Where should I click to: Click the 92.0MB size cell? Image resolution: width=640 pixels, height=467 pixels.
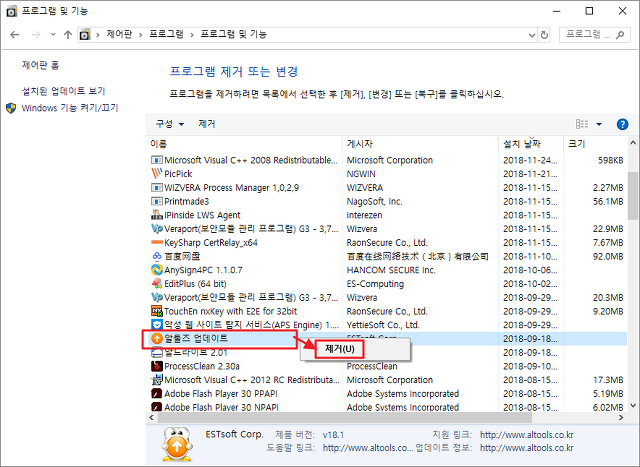608,257
